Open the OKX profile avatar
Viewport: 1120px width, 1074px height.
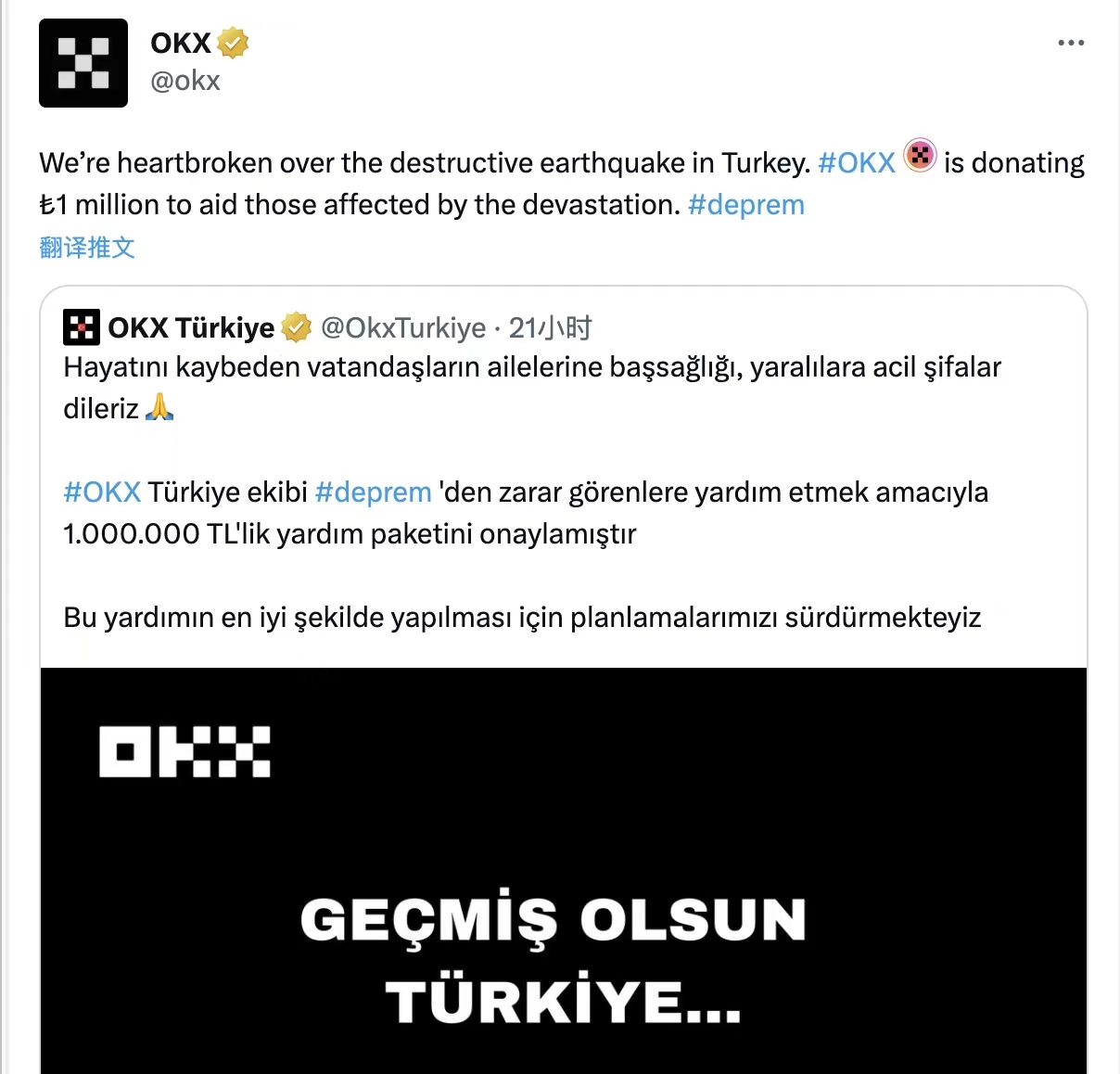tap(83, 63)
